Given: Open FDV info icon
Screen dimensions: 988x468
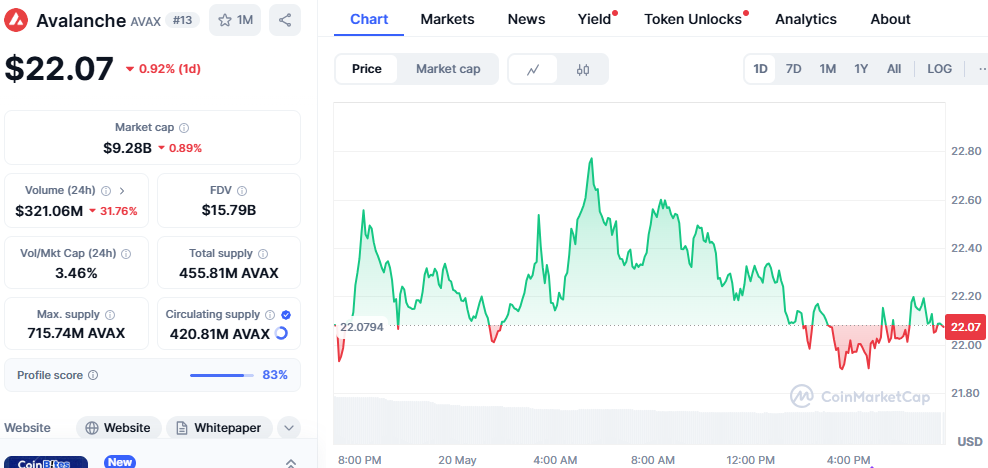Looking at the screenshot, I should click(x=242, y=190).
